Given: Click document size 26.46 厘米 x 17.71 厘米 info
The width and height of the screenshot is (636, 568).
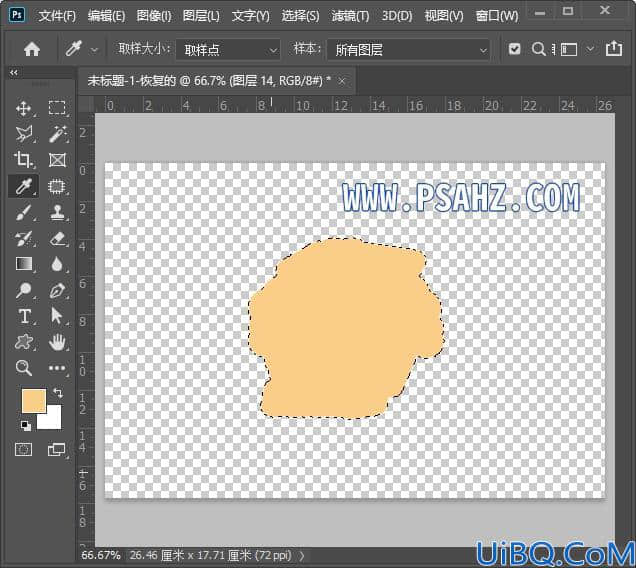Looking at the screenshot, I should (211, 555).
